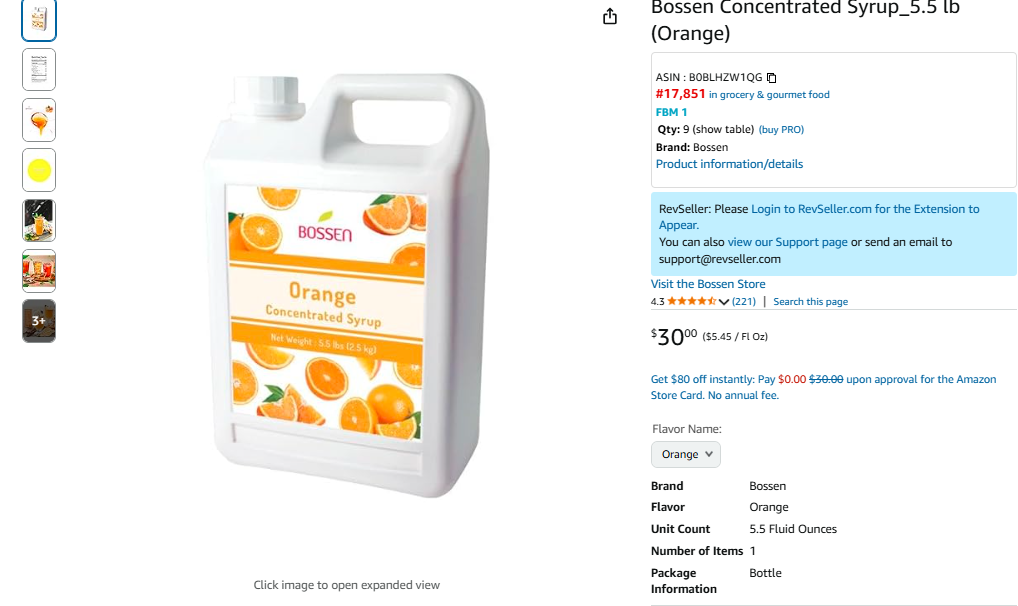View the orange drink glass thumbnail

[39, 220]
